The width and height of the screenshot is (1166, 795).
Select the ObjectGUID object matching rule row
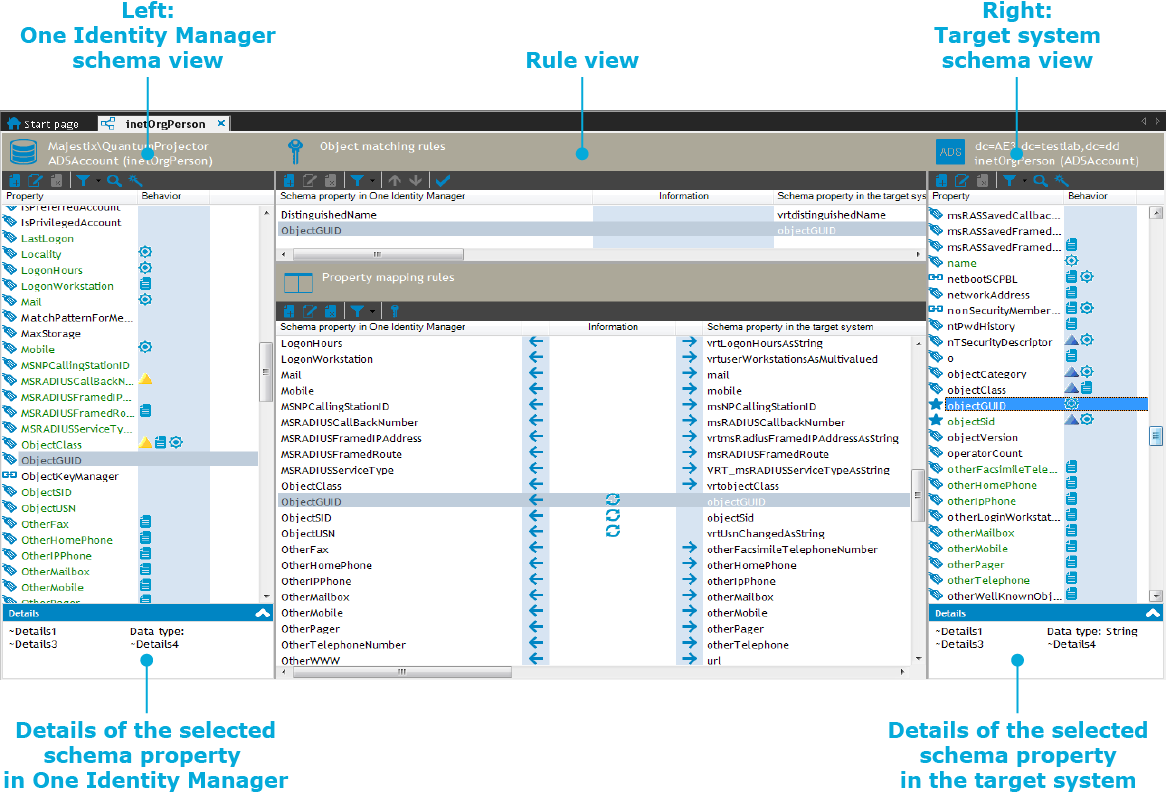[x=602, y=231]
